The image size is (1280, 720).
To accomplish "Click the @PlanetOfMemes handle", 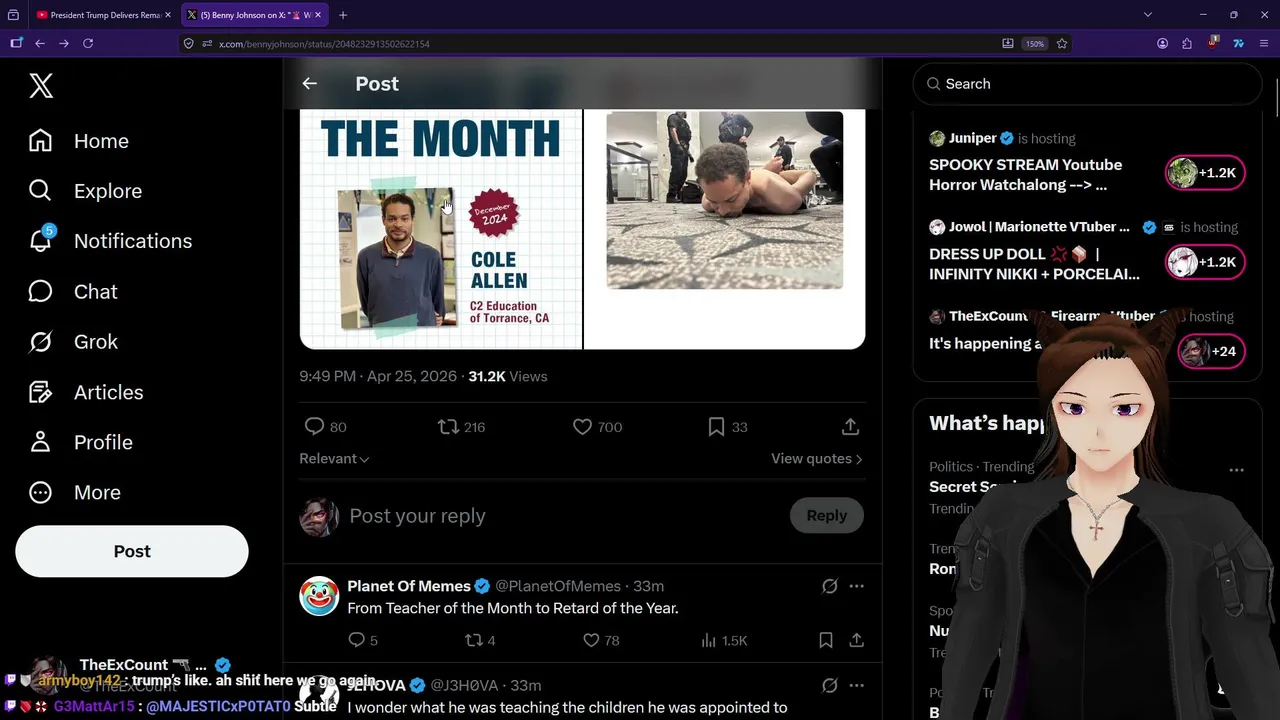I will (558, 586).
